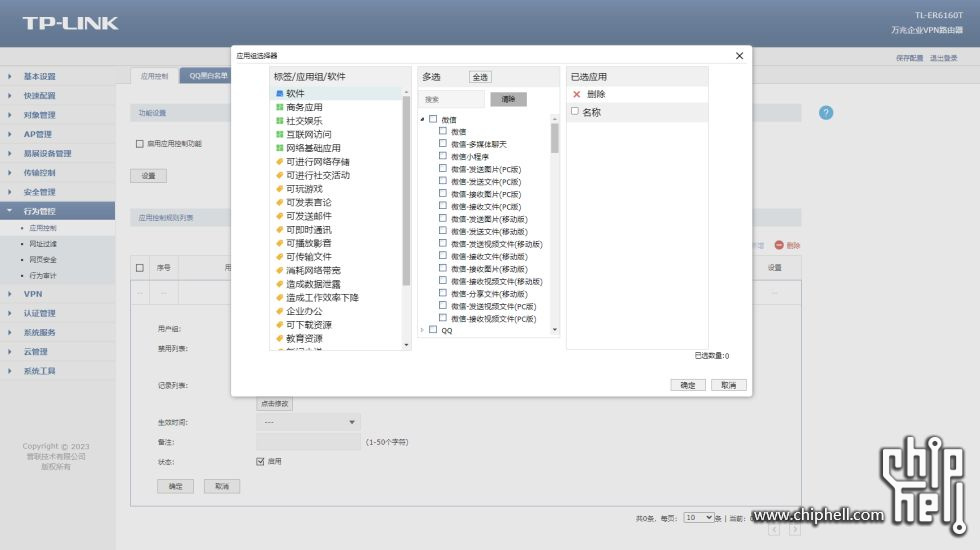Uncheck the 启用 status checkbox

click(x=260, y=461)
